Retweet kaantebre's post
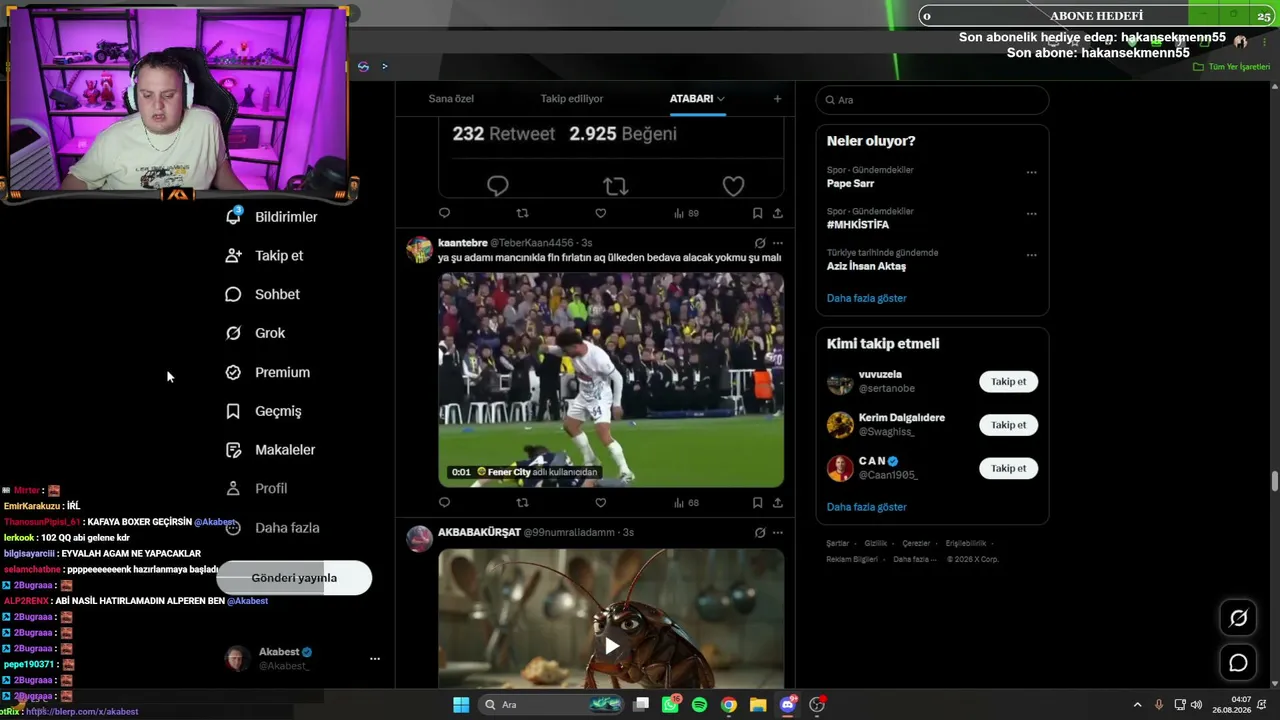 pos(522,502)
